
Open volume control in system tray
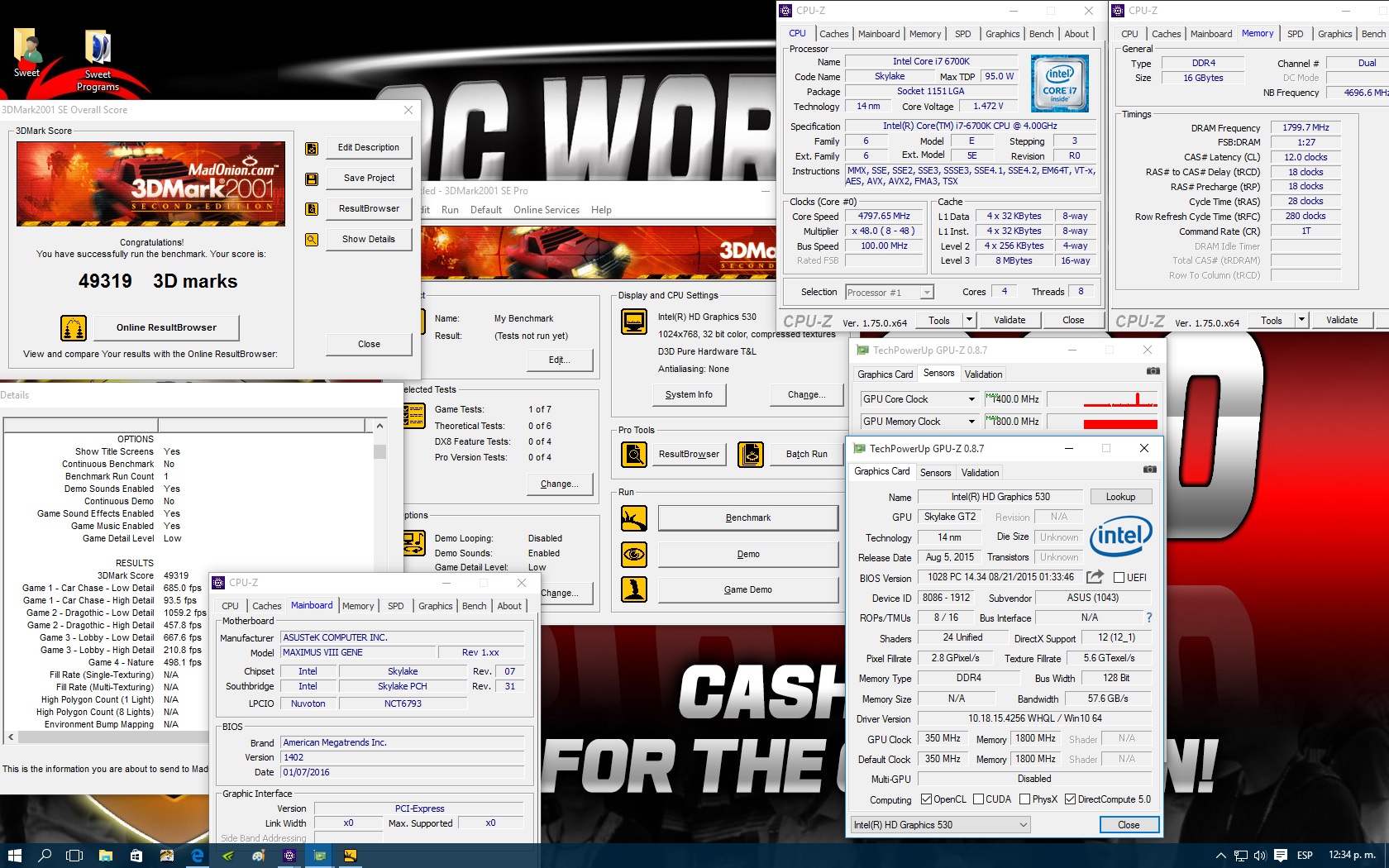coord(1260,856)
